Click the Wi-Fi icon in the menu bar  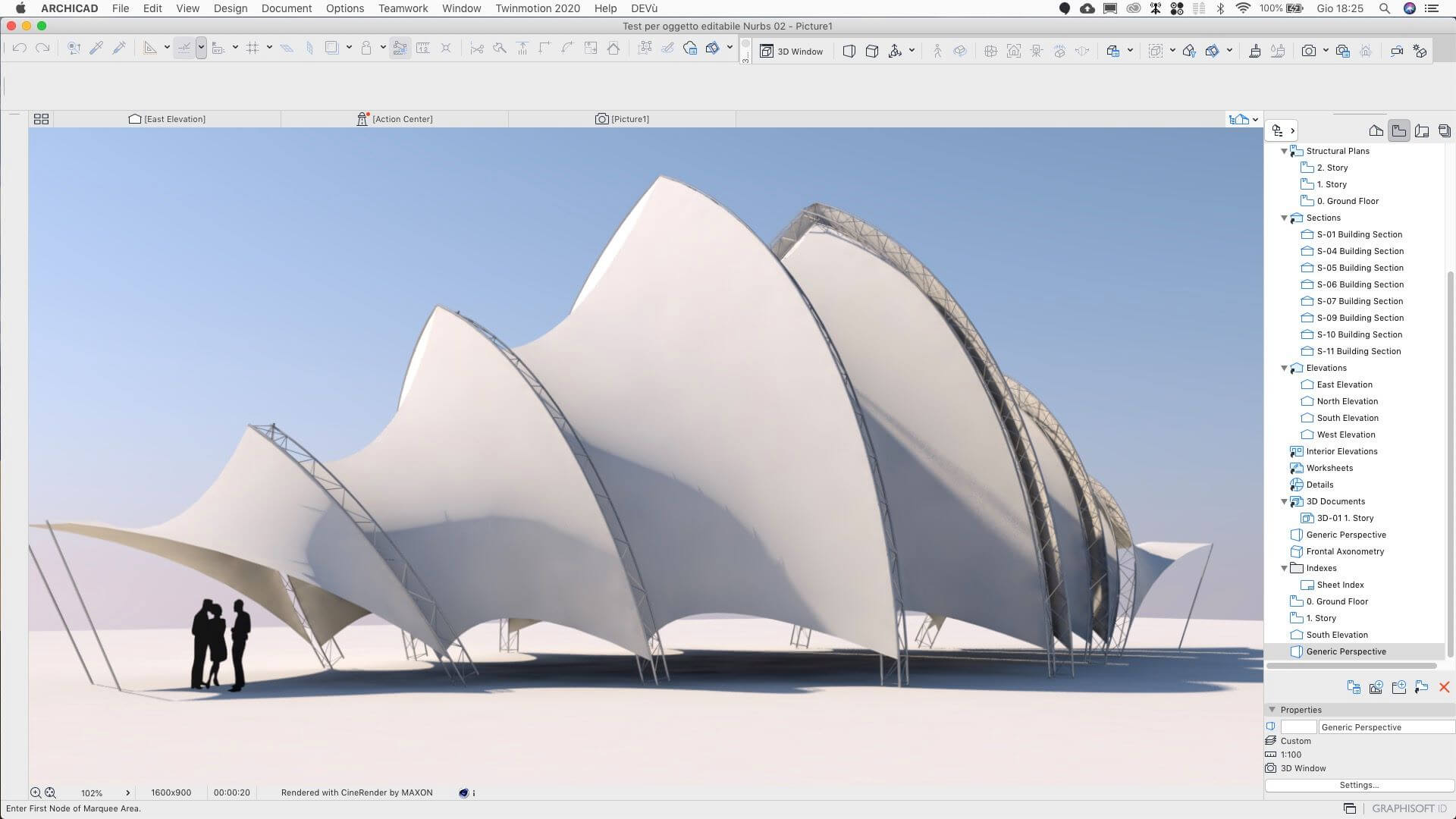(x=1243, y=8)
